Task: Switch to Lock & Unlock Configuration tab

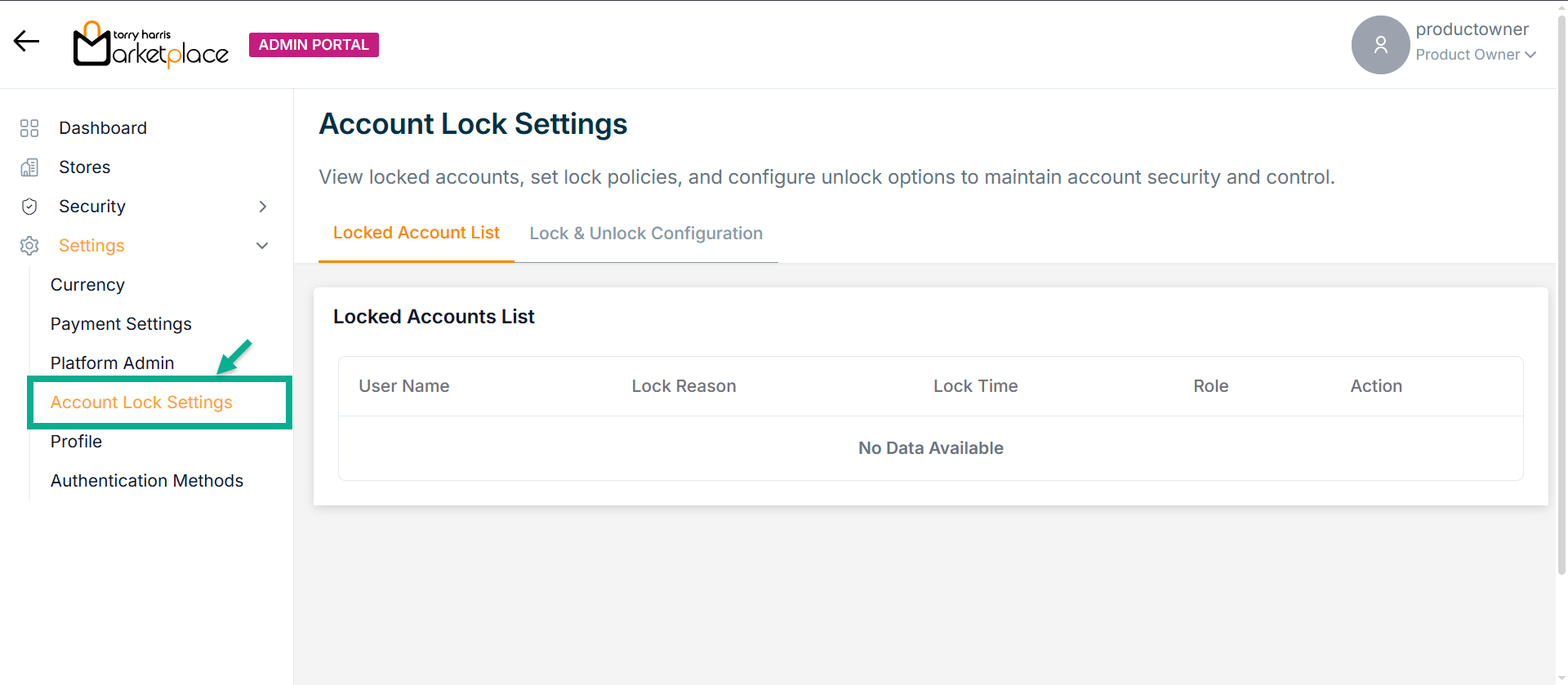Action: [645, 234]
